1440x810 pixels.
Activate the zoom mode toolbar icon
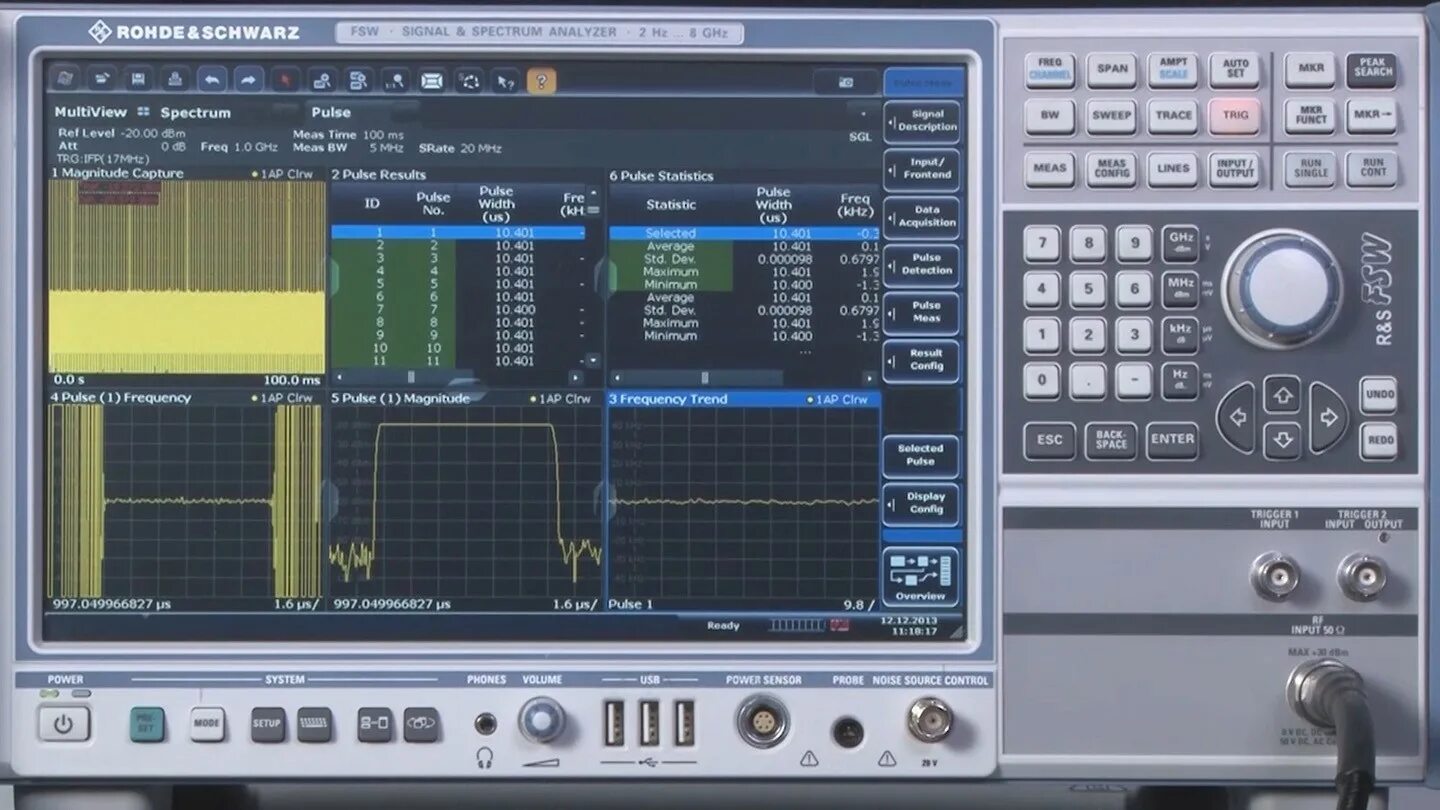pyautogui.click(x=321, y=79)
